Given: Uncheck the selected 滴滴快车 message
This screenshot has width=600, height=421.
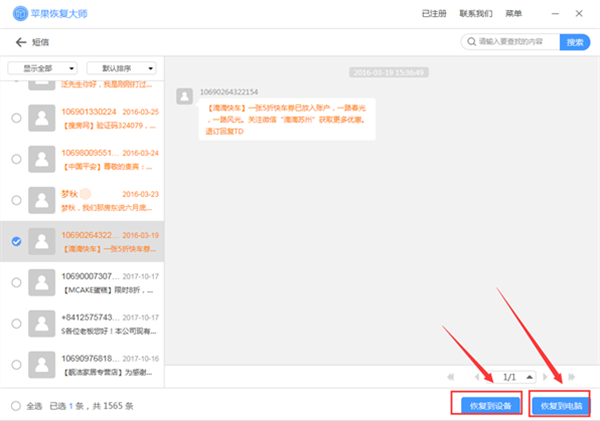Looking at the screenshot, I should pos(16,242).
